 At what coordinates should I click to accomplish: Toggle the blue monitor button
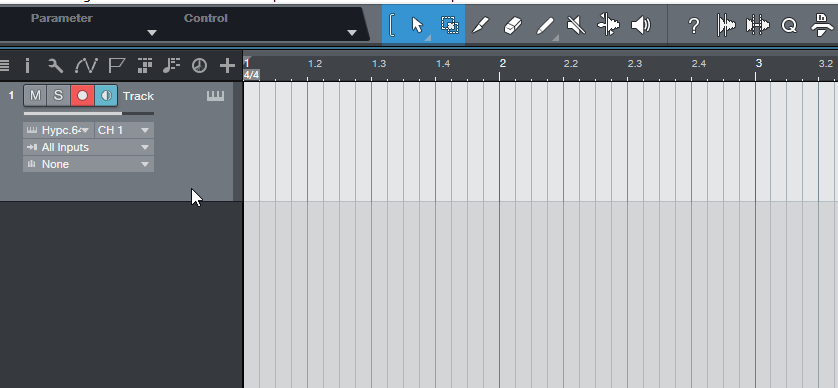tap(106, 96)
